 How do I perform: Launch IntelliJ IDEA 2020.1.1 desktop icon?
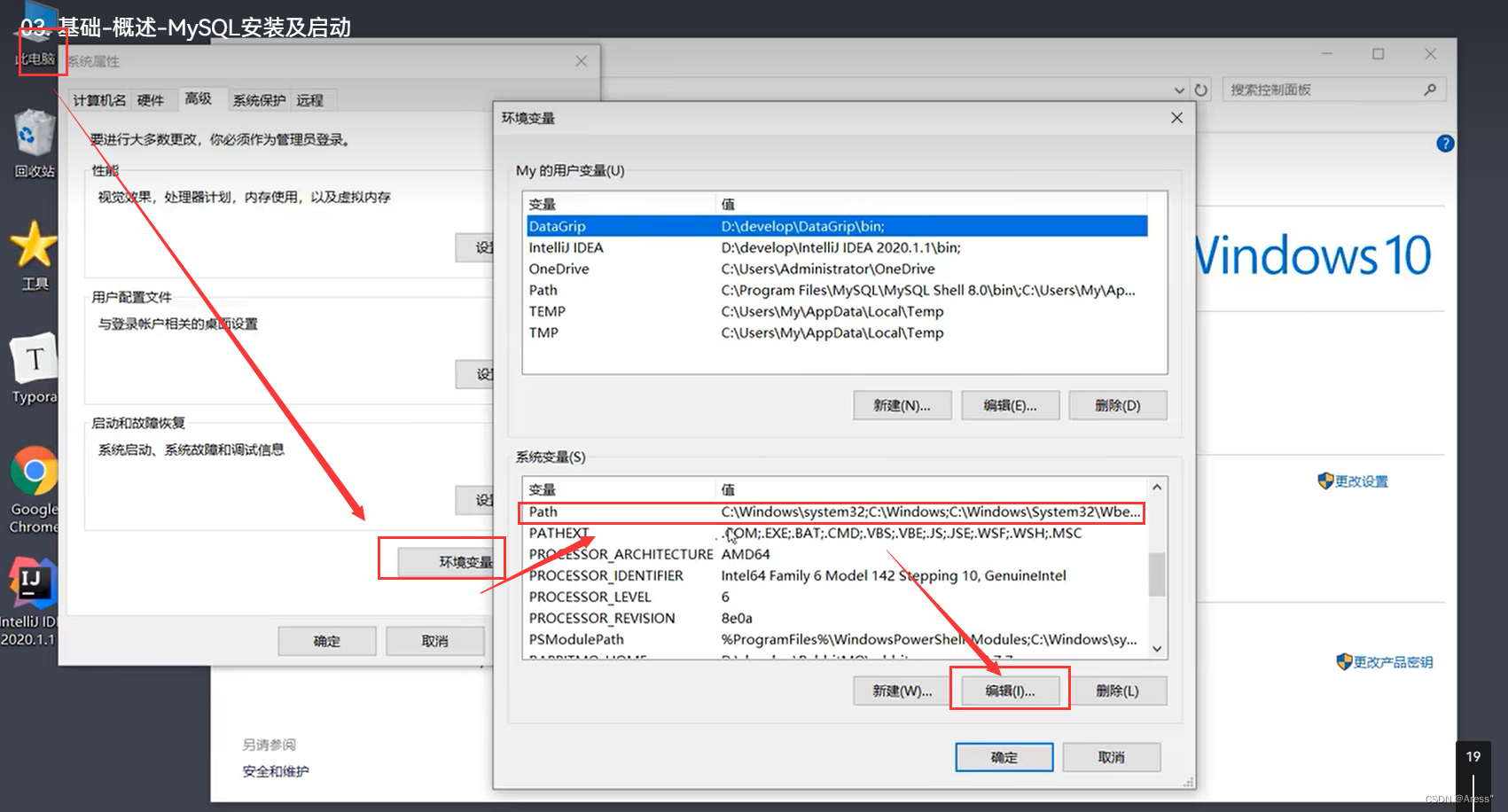point(30,603)
